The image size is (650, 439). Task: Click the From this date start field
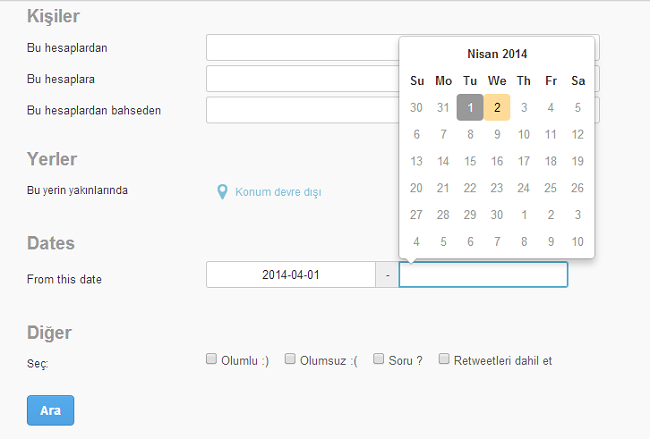click(290, 274)
